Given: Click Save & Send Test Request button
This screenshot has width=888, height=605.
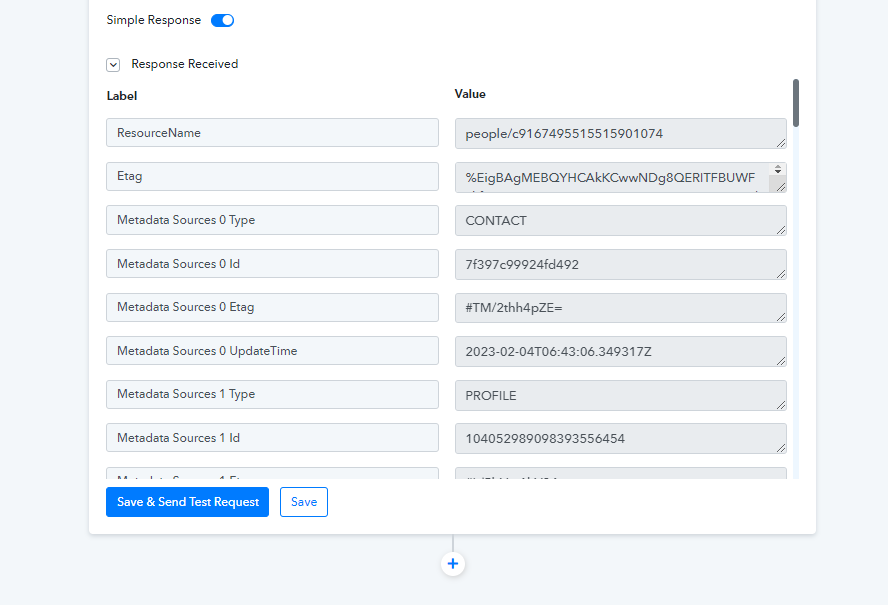Looking at the screenshot, I should pos(187,502).
